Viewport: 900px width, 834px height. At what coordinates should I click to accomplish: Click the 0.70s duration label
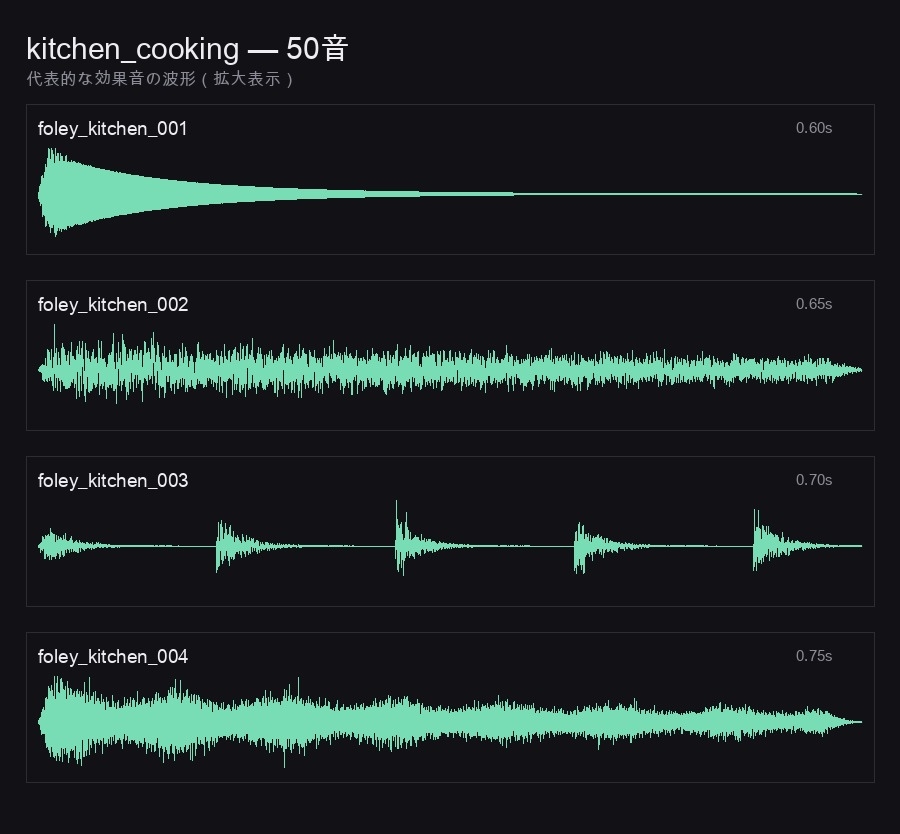pos(813,480)
